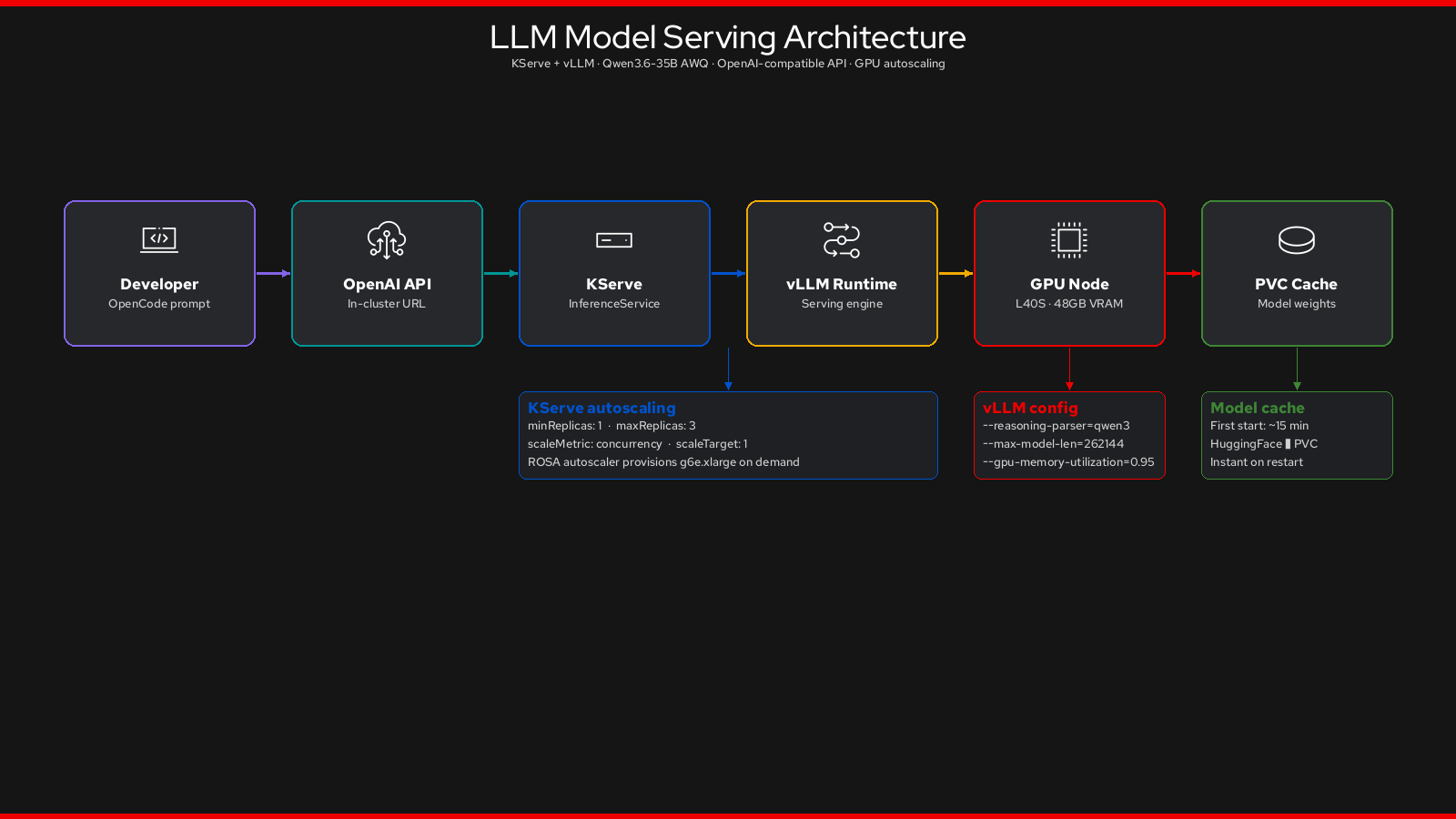Click the OpenAI API cloud icon
The width and height of the screenshot is (1456, 819).
click(x=387, y=240)
